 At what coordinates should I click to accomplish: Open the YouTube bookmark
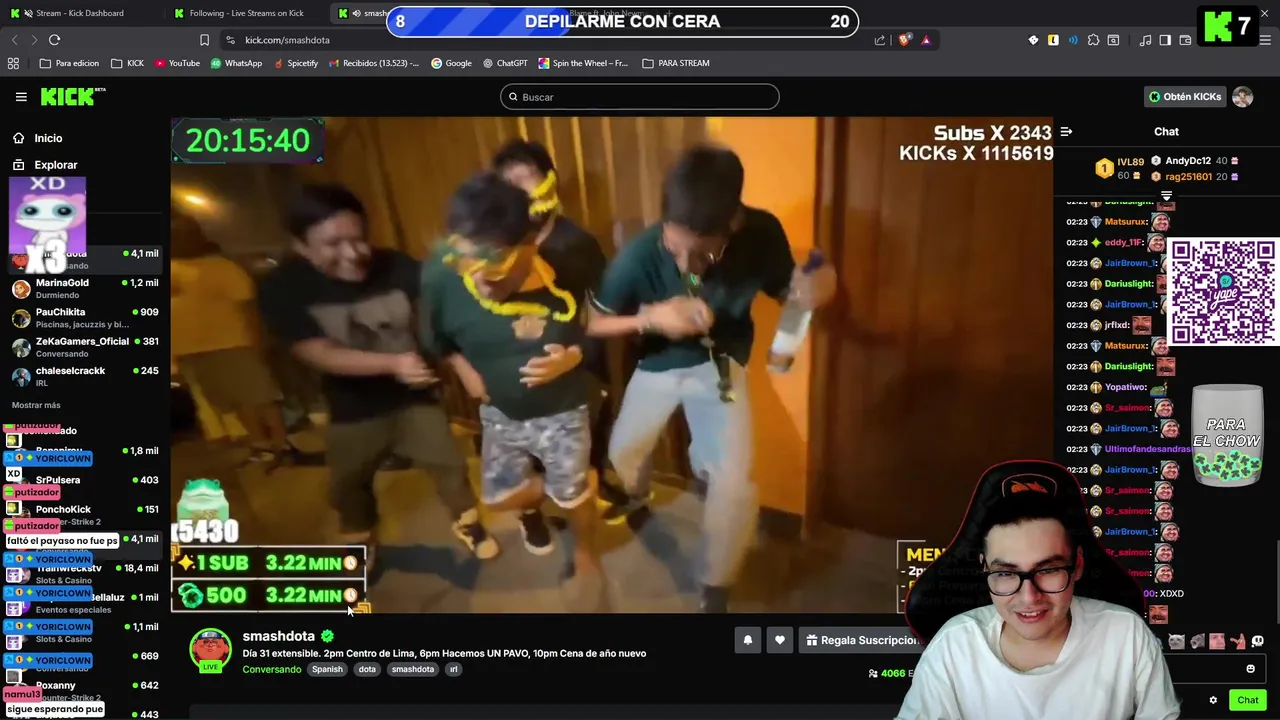(176, 63)
